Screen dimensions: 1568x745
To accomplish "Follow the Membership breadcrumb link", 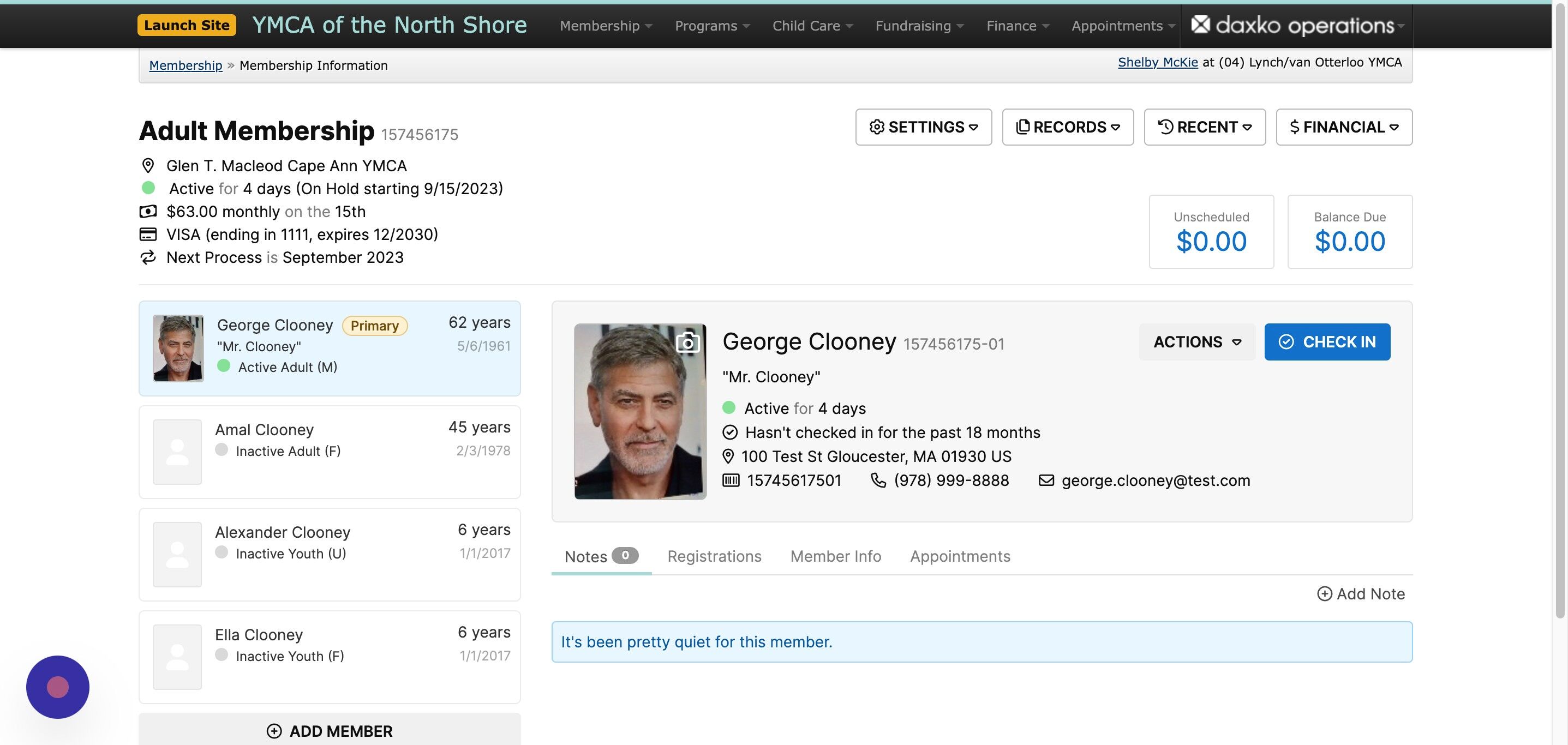I will [185, 65].
